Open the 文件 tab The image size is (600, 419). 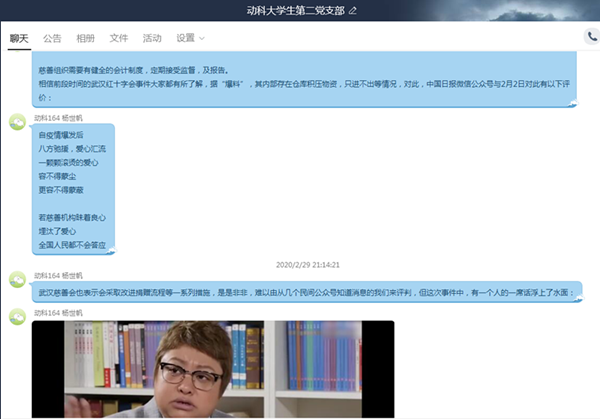(x=118, y=38)
